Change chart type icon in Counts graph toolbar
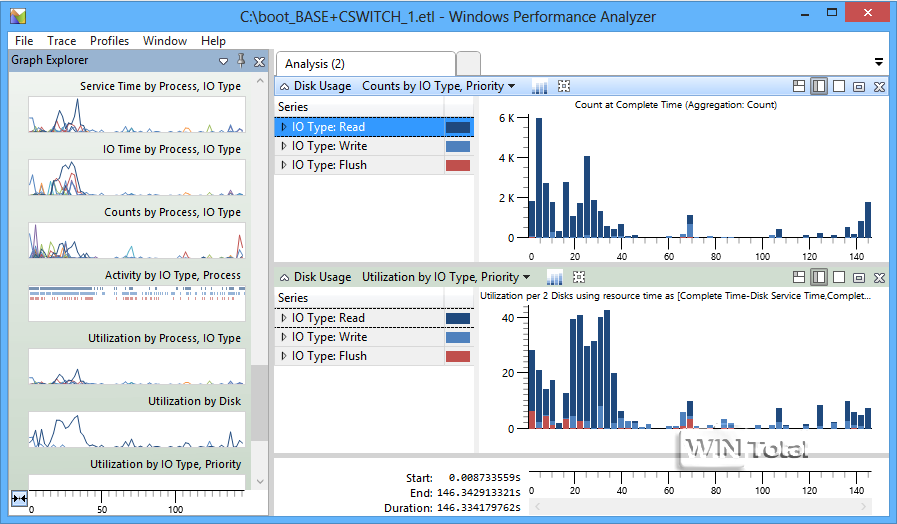The height and width of the screenshot is (524, 897). tap(539, 86)
